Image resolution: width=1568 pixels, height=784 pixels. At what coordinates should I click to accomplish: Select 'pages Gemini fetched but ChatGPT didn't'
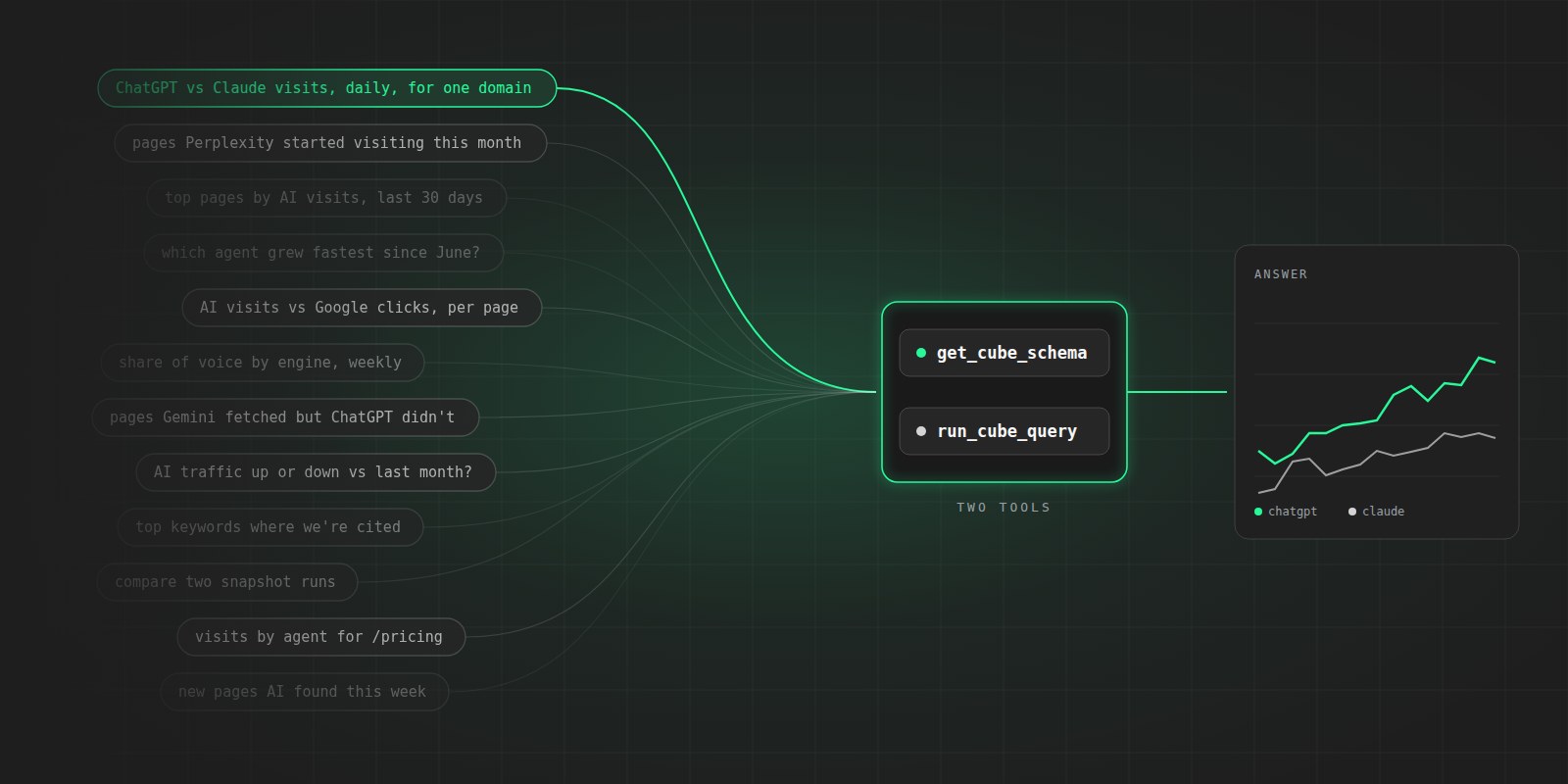click(285, 417)
